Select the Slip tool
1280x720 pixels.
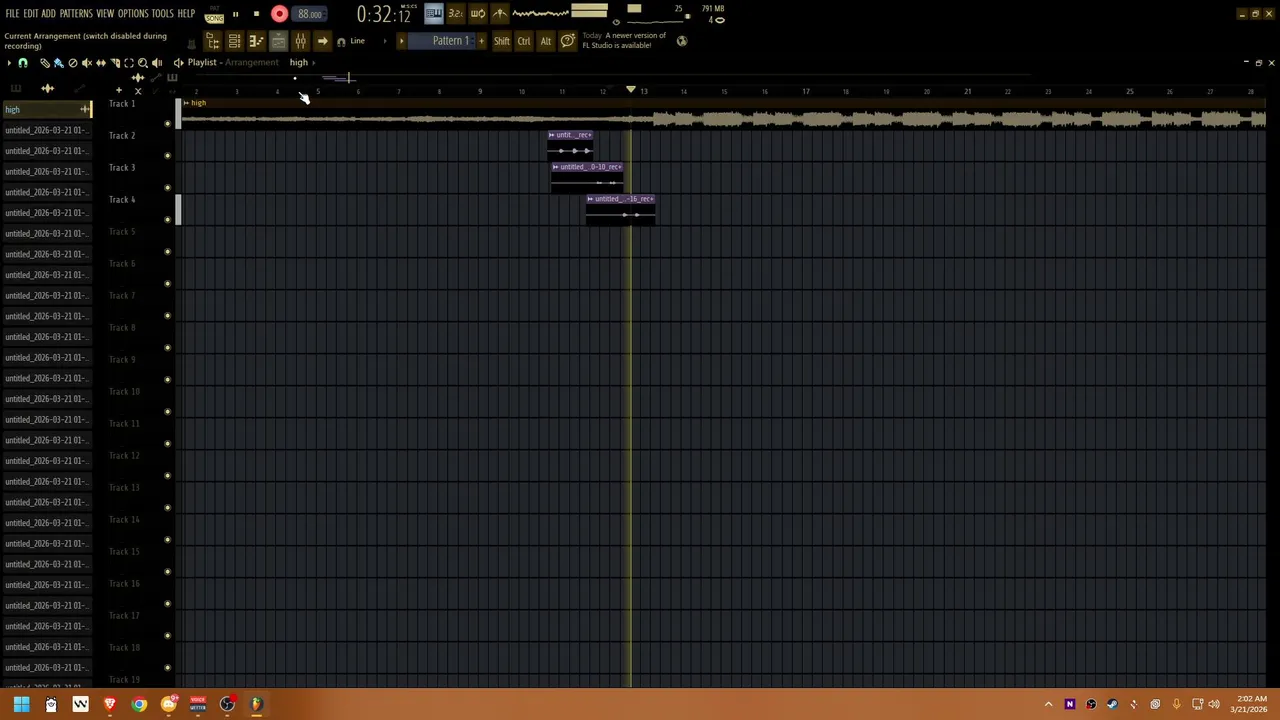tap(100, 63)
